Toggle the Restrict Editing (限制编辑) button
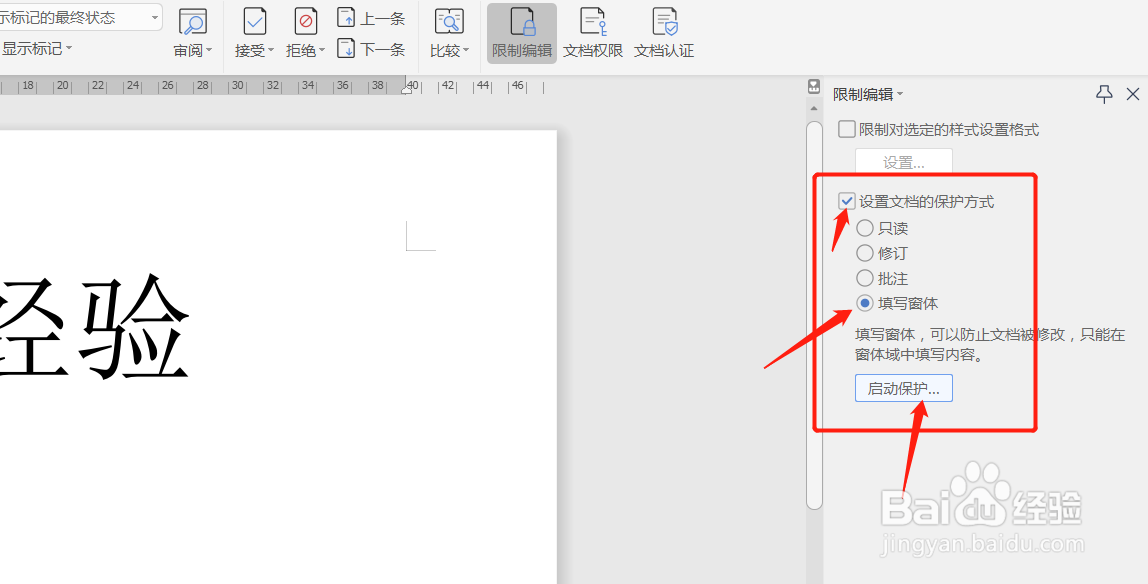Image resolution: width=1148 pixels, height=584 pixels. [522, 34]
